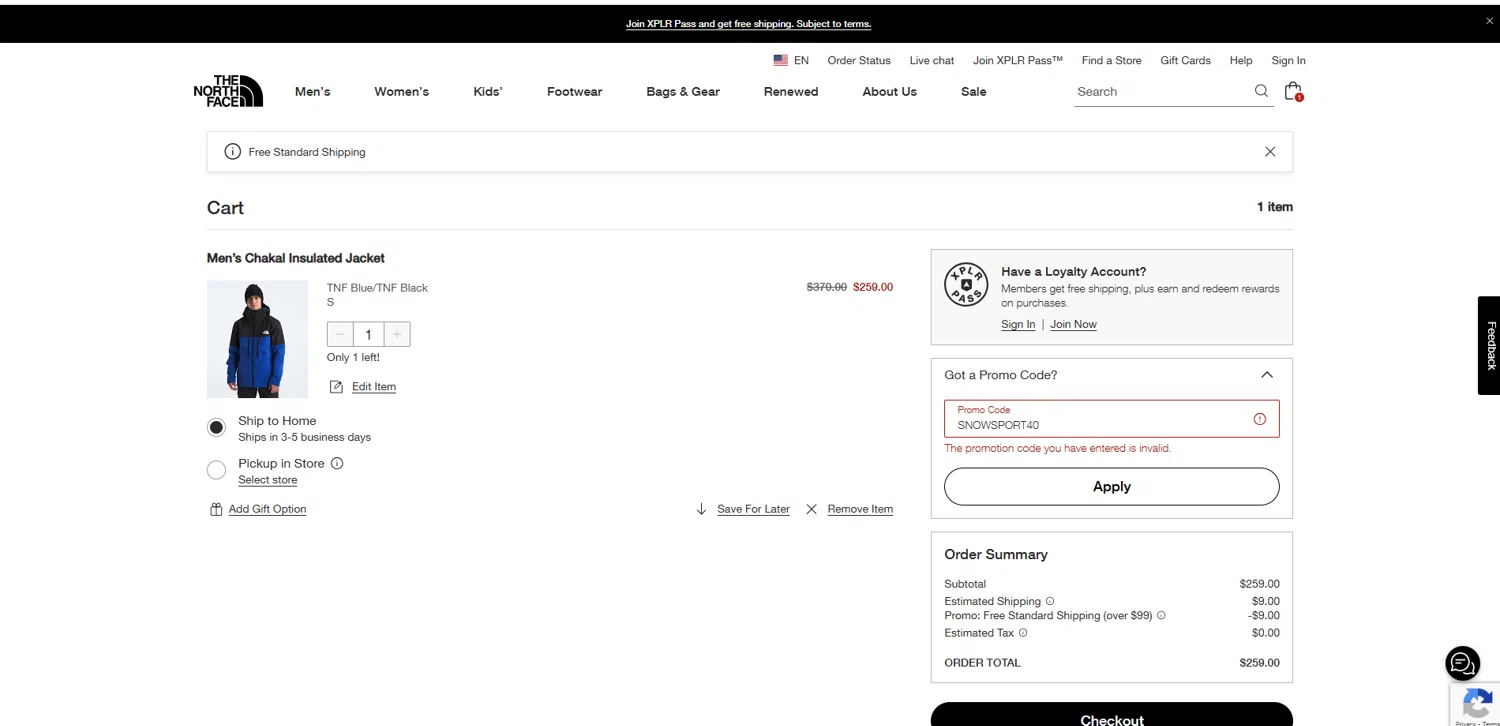Click the Save For Later link
Viewport: 1500px width, 726px height.
(x=753, y=509)
